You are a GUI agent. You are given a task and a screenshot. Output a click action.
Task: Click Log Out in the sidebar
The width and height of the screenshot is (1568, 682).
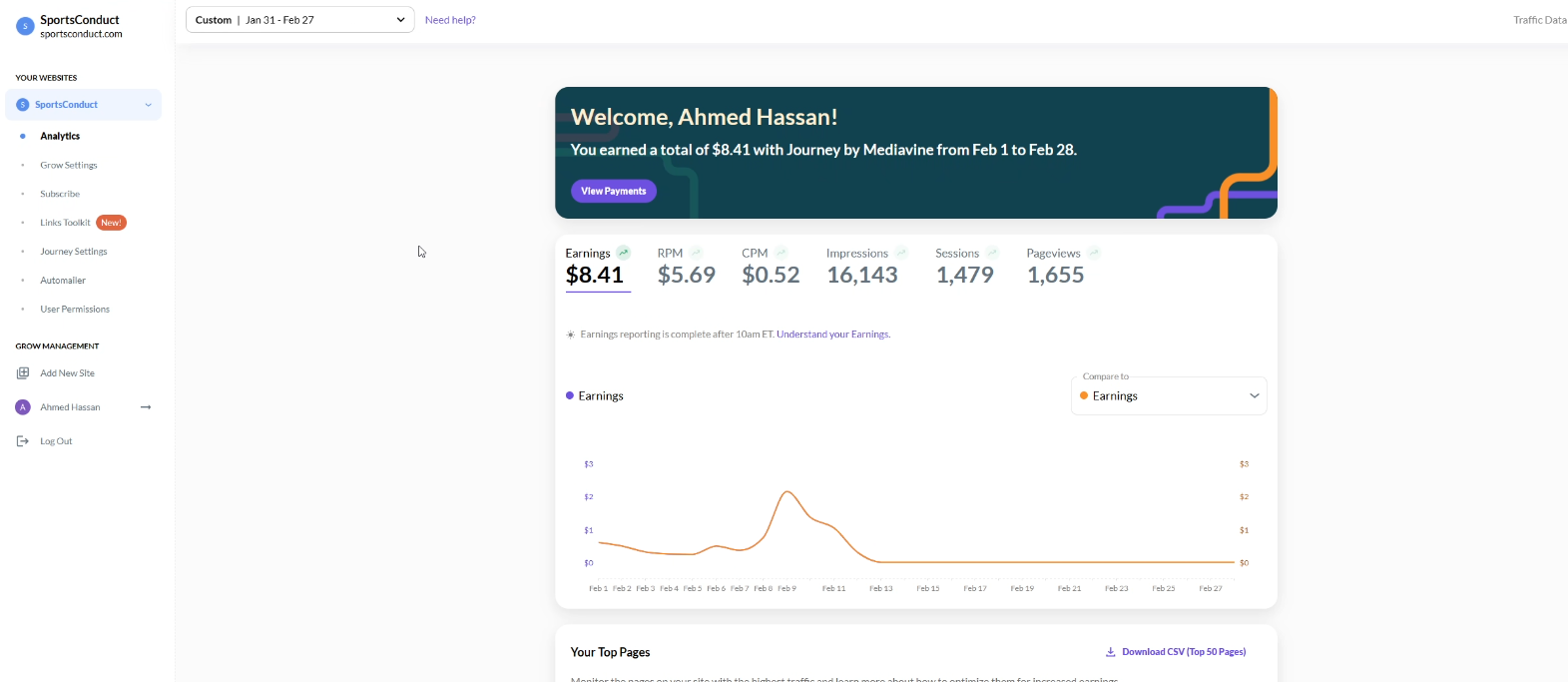(56, 441)
